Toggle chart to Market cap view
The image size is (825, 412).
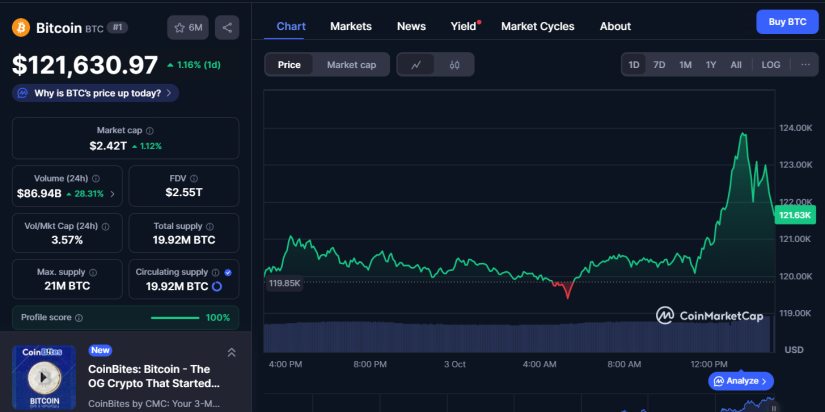tap(351, 65)
